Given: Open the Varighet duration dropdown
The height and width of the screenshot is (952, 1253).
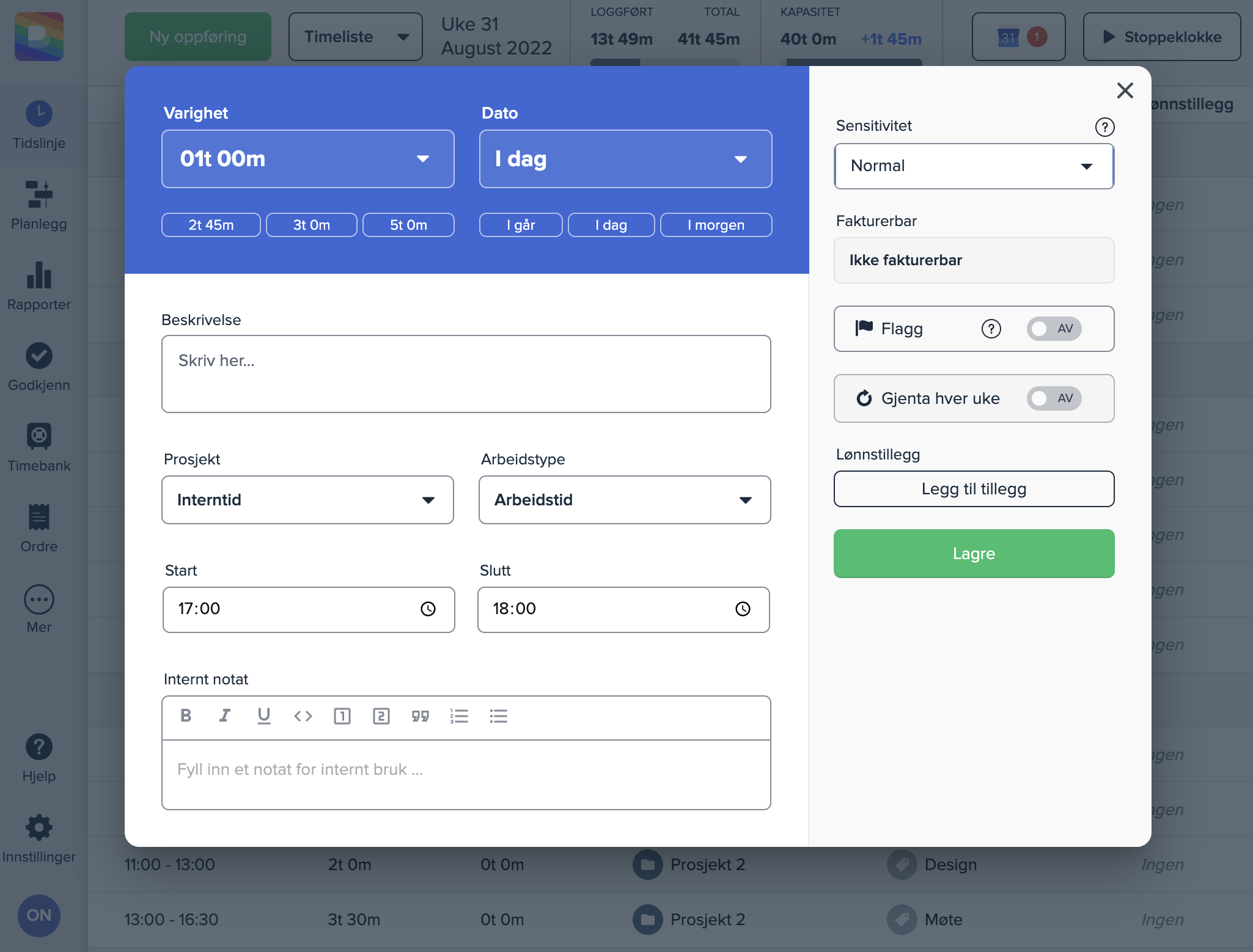Looking at the screenshot, I should 307,159.
